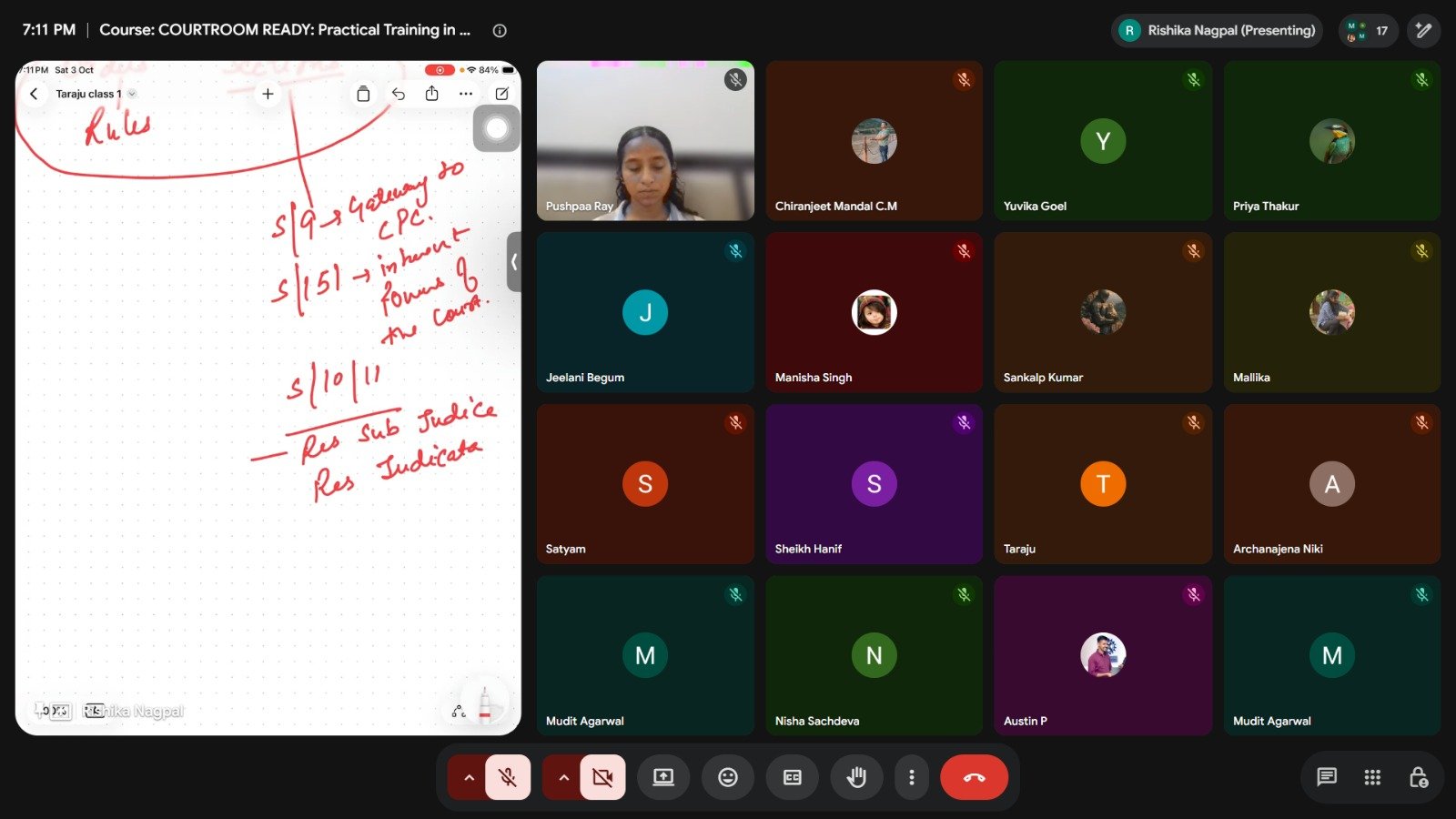Open audio settings arrow beside microphone
Viewport: 1456px width, 819px height.
[x=469, y=777]
